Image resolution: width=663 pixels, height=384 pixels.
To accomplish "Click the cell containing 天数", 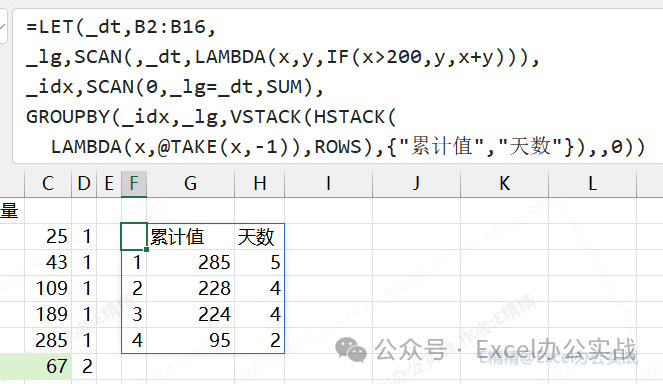I will (260, 237).
